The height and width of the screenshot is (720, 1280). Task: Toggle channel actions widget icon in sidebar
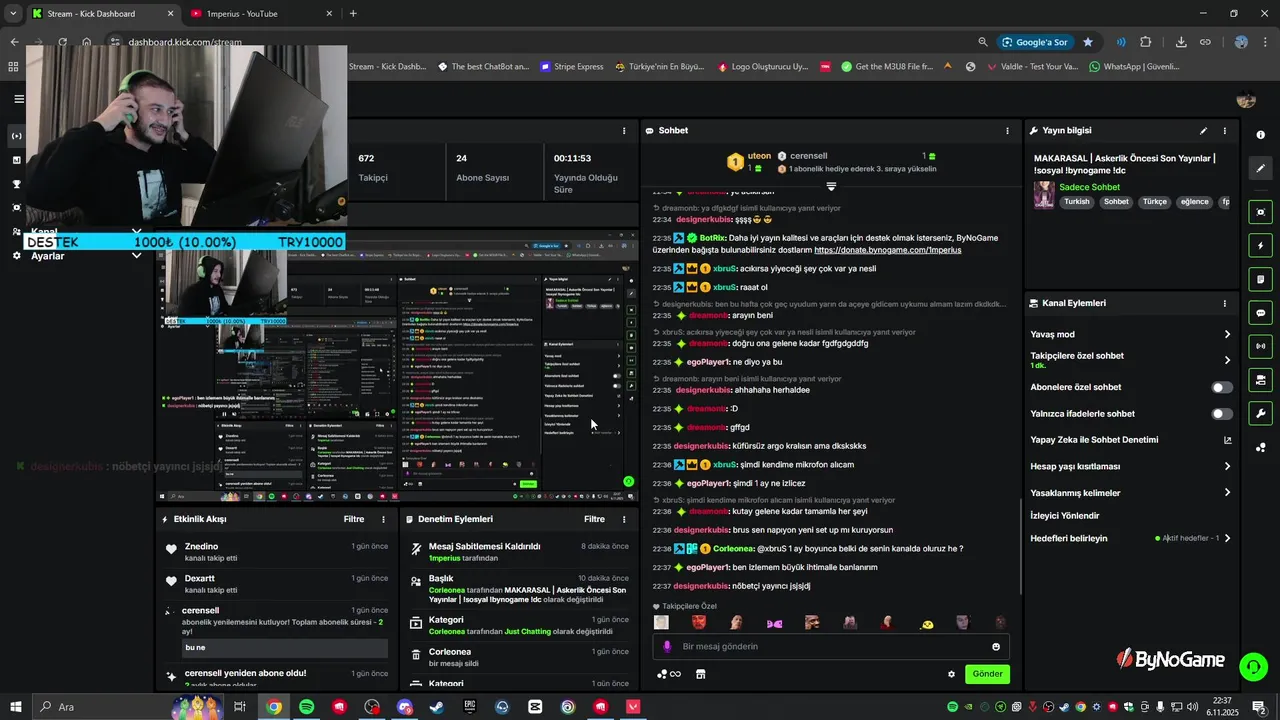coord(1261,380)
